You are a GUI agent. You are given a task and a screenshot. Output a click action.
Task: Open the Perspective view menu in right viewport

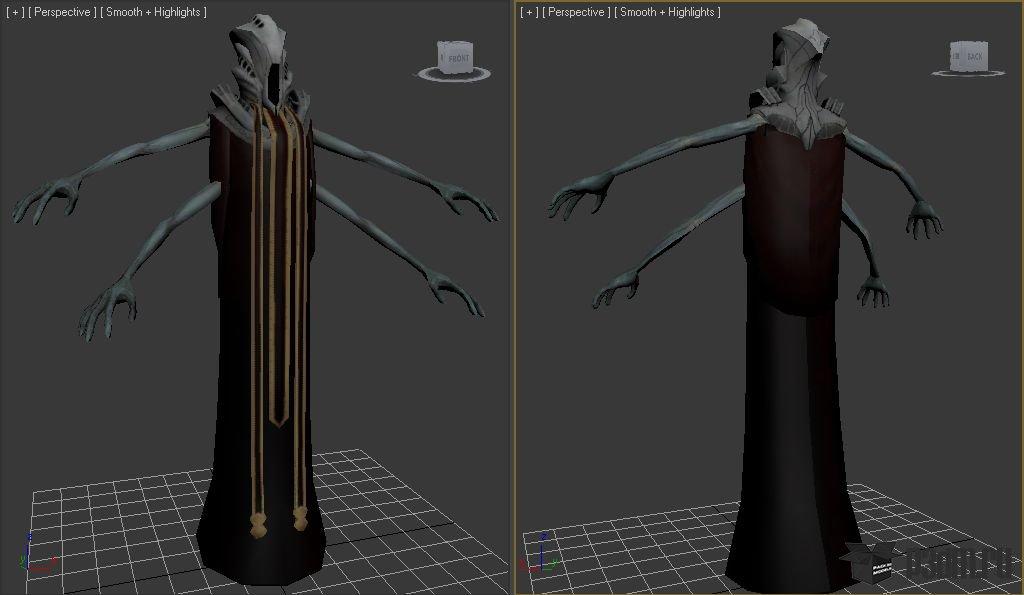click(x=576, y=12)
